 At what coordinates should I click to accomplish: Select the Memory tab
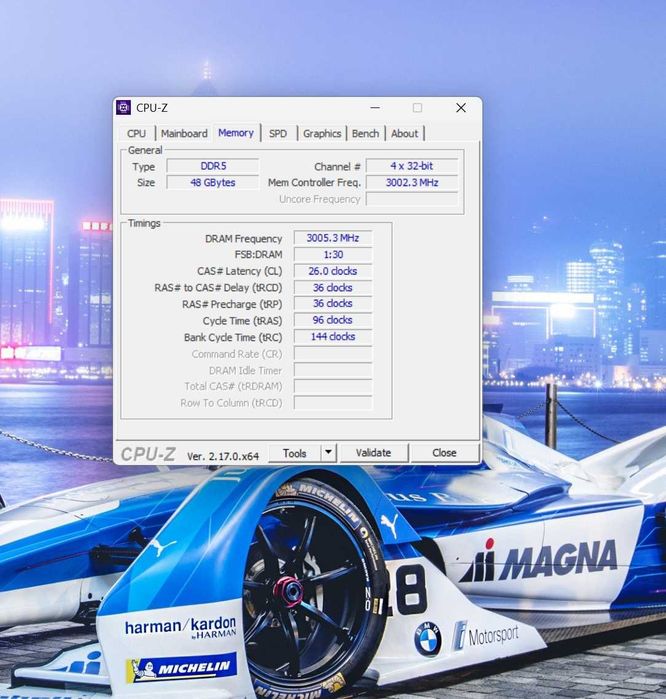click(236, 132)
